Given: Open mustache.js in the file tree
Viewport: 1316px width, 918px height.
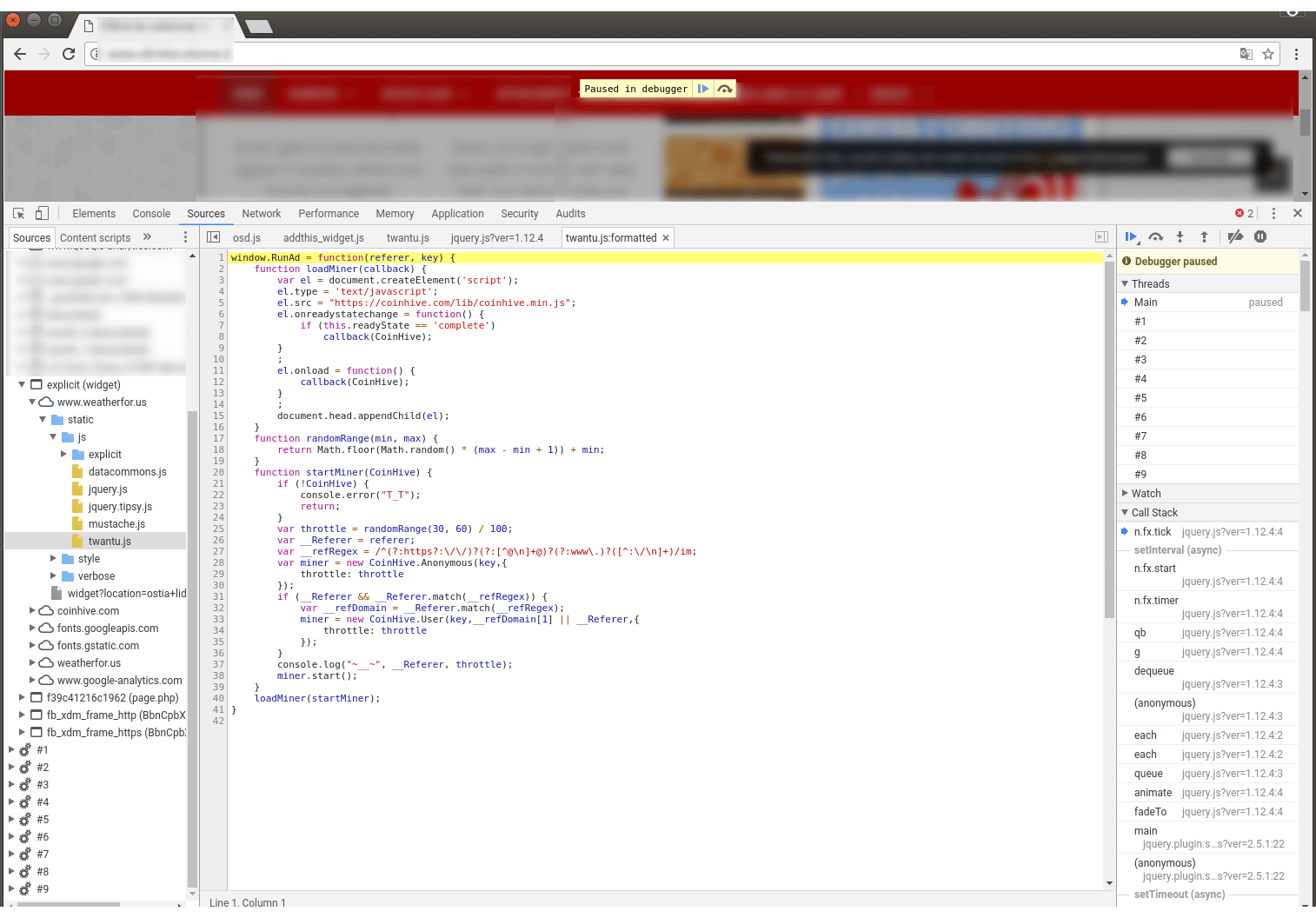Looking at the screenshot, I should pyautogui.click(x=116, y=523).
